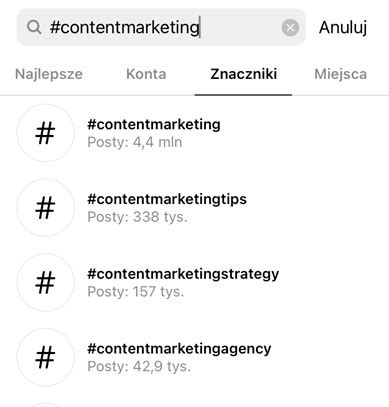Switch to the Najlepsze tab

pyautogui.click(x=49, y=74)
